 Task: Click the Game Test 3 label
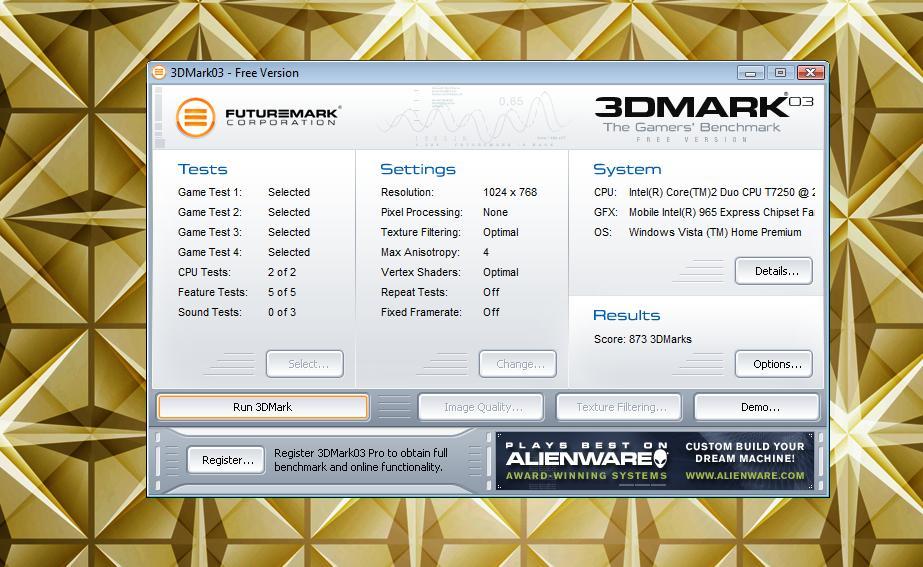click(x=210, y=233)
